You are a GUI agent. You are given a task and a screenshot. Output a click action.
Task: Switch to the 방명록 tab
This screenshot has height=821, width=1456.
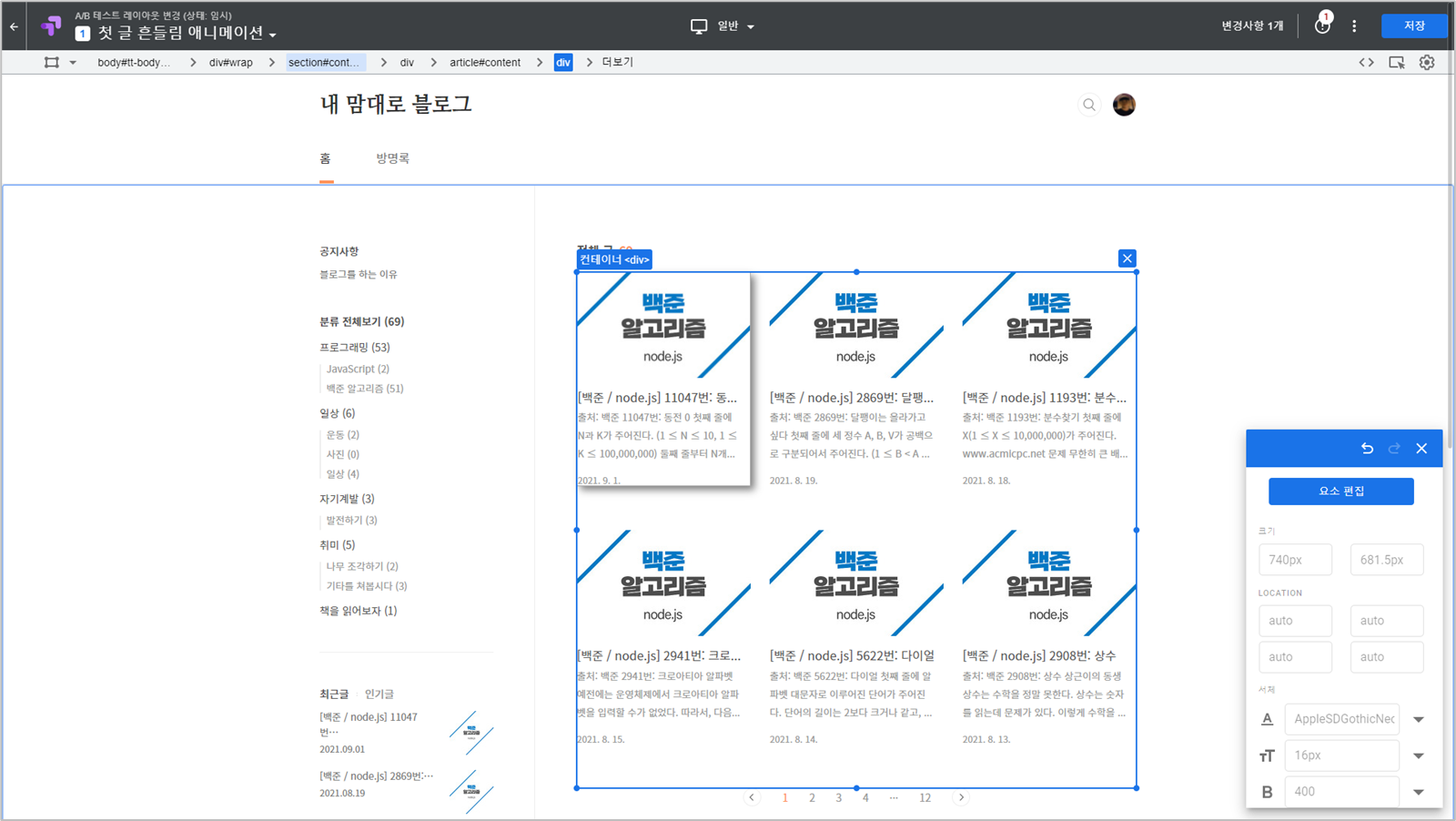click(x=392, y=158)
